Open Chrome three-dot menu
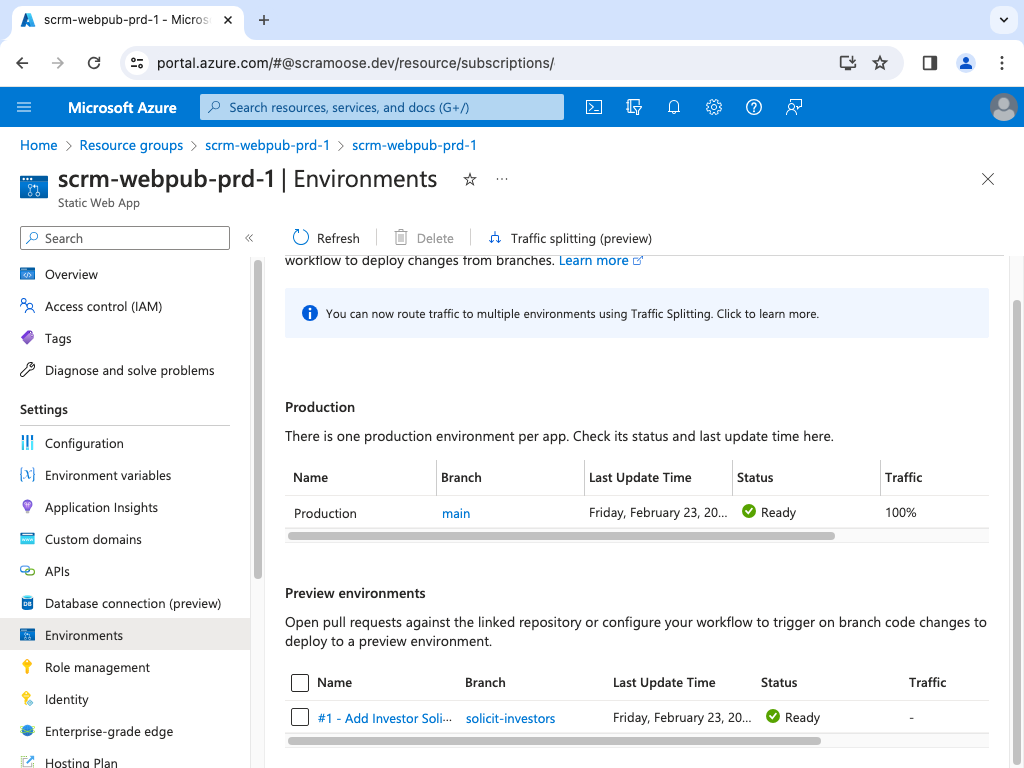 pyautogui.click(x=1002, y=63)
